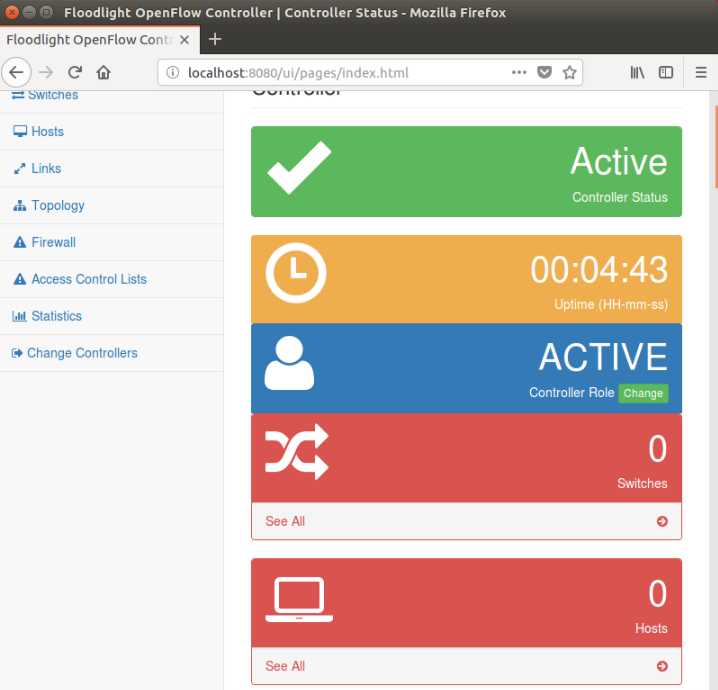The height and width of the screenshot is (690, 718).
Task: Open the site information icon in address bar
Action: tap(172, 72)
